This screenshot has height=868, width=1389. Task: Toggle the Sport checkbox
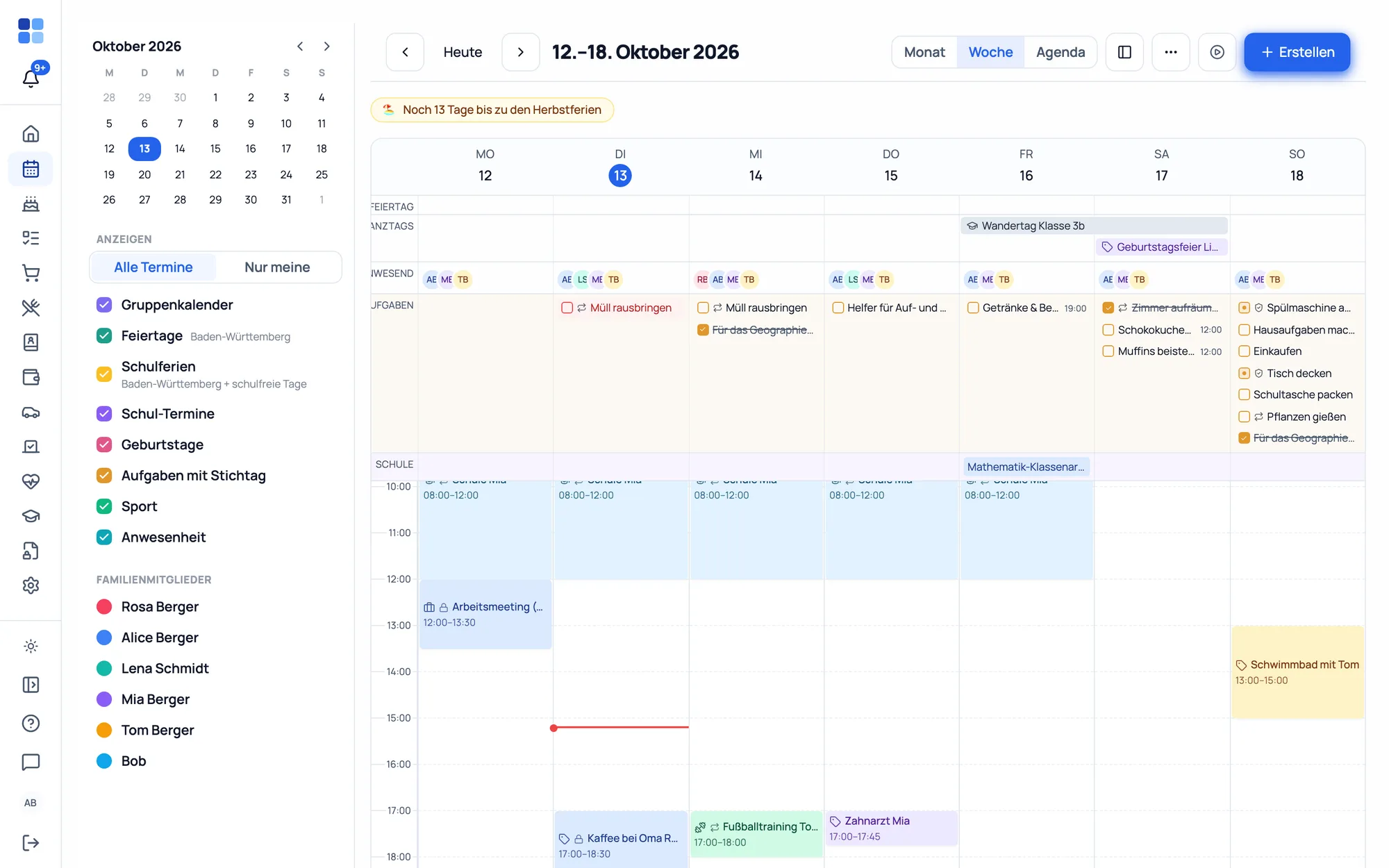tap(104, 506)
